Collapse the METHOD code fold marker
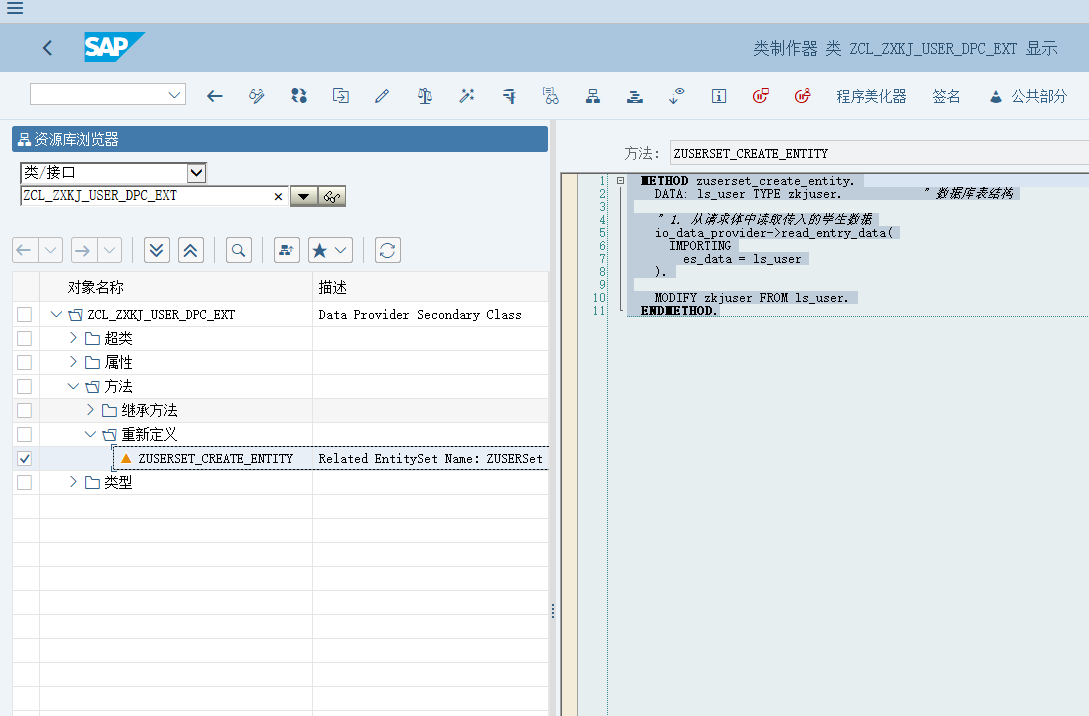 pyautogui.click(x=620, y=181)
